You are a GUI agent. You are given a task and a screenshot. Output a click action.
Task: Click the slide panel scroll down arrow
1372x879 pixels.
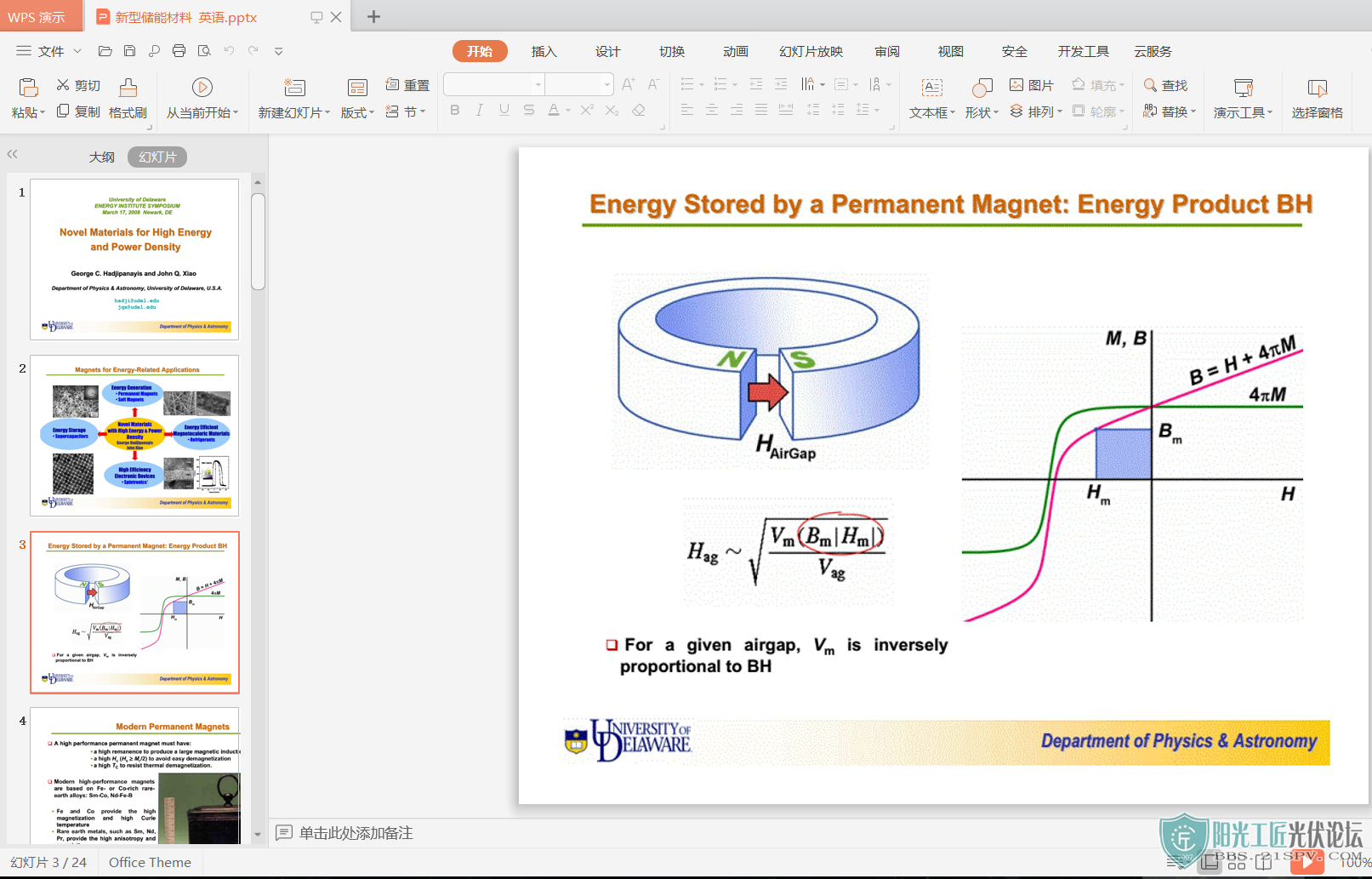(258, 835)
